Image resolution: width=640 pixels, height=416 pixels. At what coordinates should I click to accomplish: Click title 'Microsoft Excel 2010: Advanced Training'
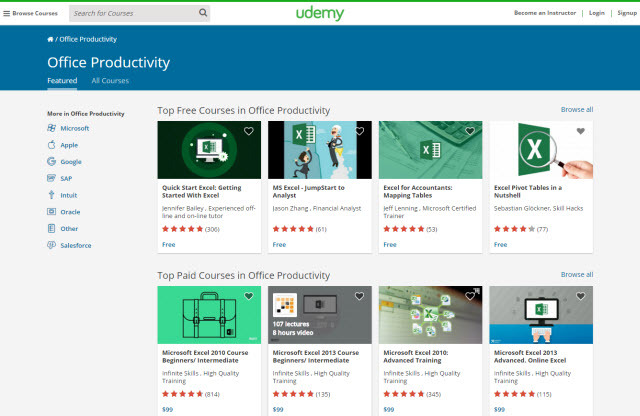coord(416,356)
